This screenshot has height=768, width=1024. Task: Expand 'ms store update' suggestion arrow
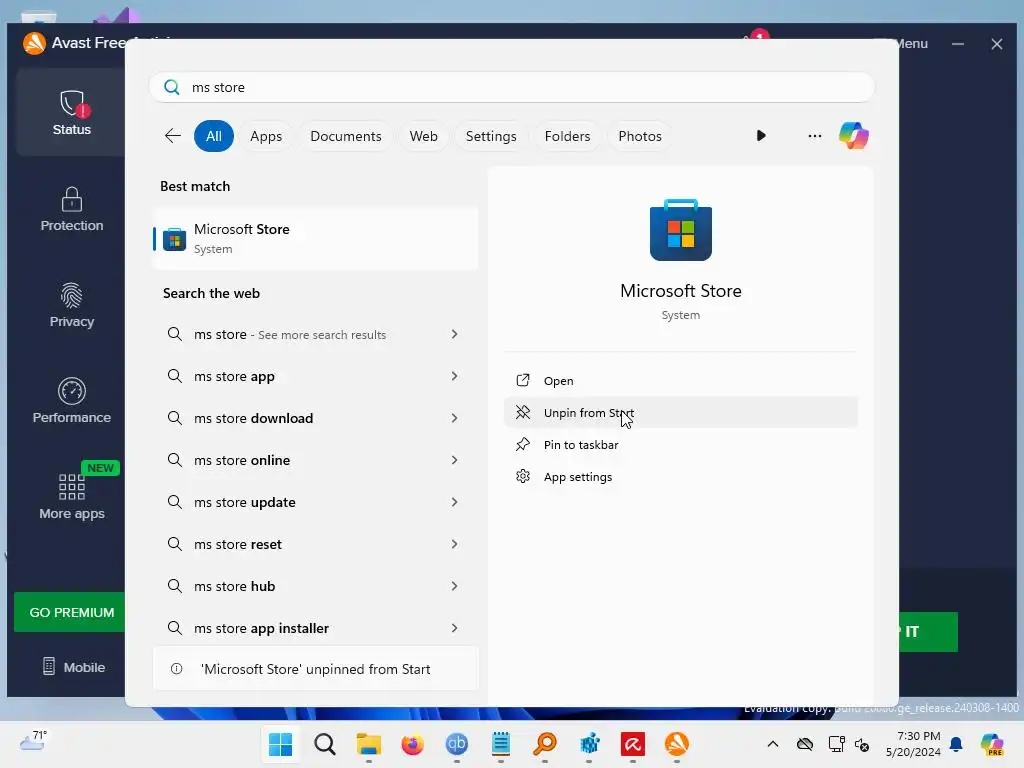[455, 502]
